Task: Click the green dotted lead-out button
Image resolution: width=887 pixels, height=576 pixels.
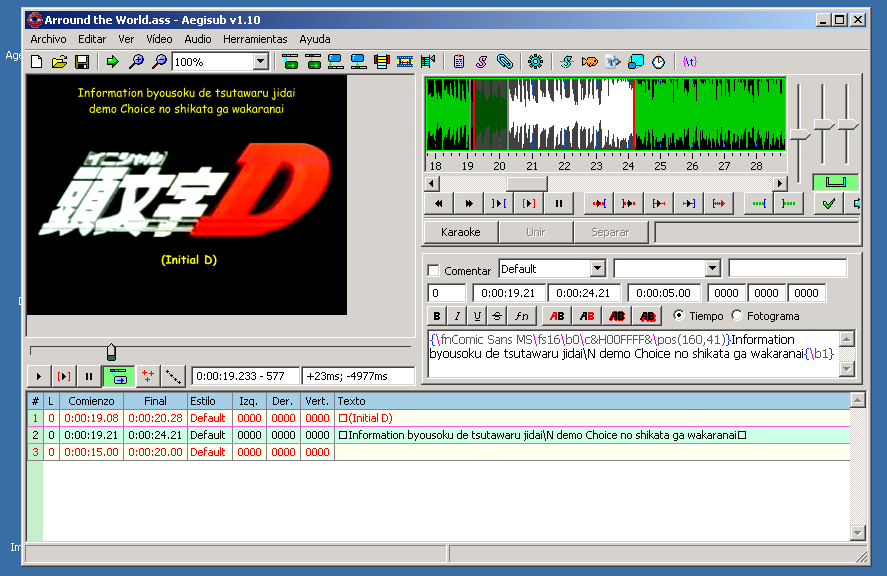Action: point(789,204)
